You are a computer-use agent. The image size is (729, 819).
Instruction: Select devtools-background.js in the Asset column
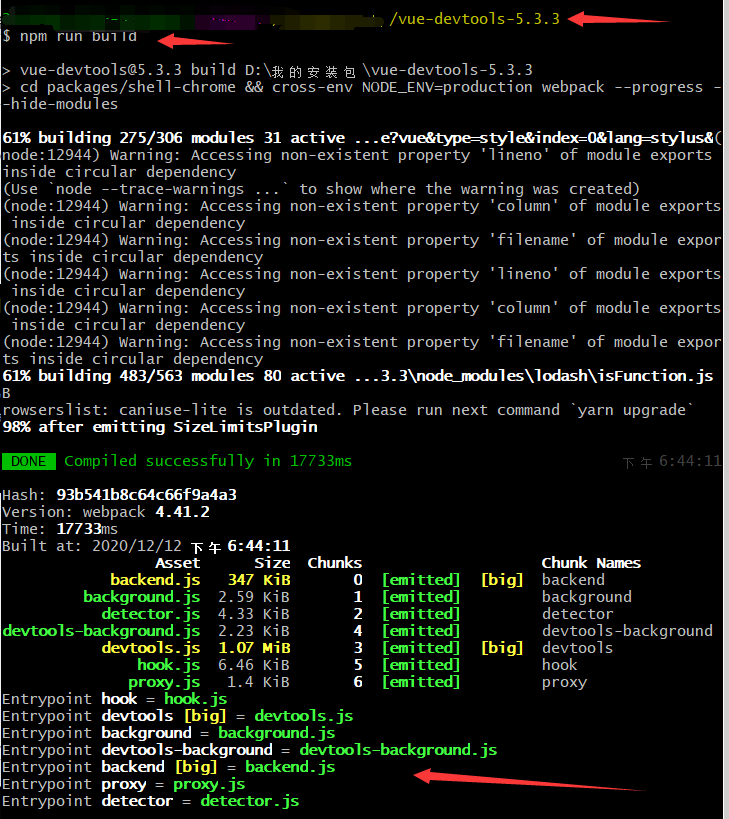point(101,631)
